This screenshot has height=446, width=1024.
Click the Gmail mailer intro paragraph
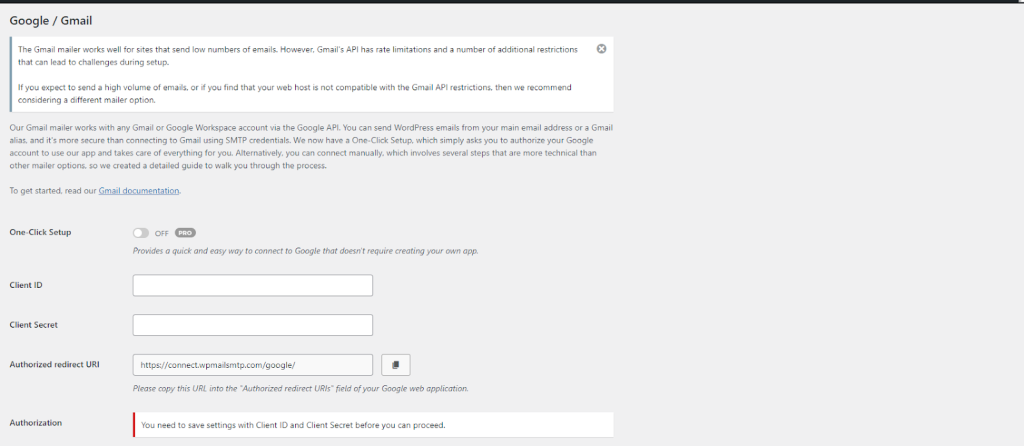(300, 147)
